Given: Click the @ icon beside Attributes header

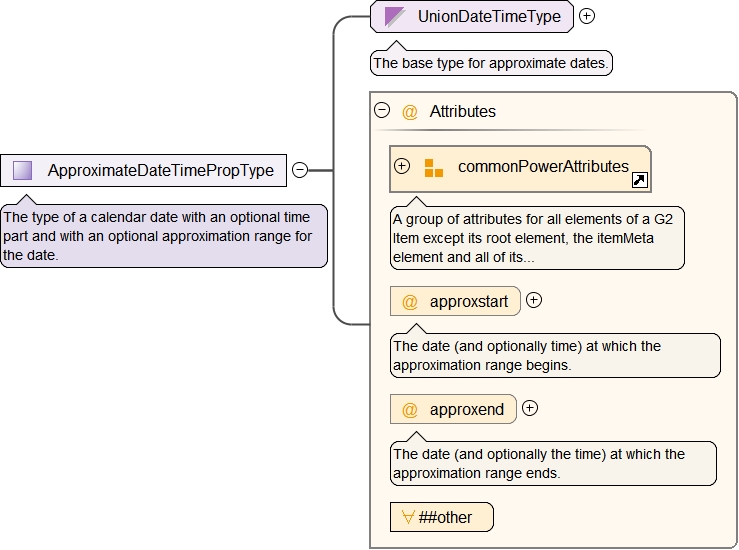Looking at the screenshot, I should point(410,112).
